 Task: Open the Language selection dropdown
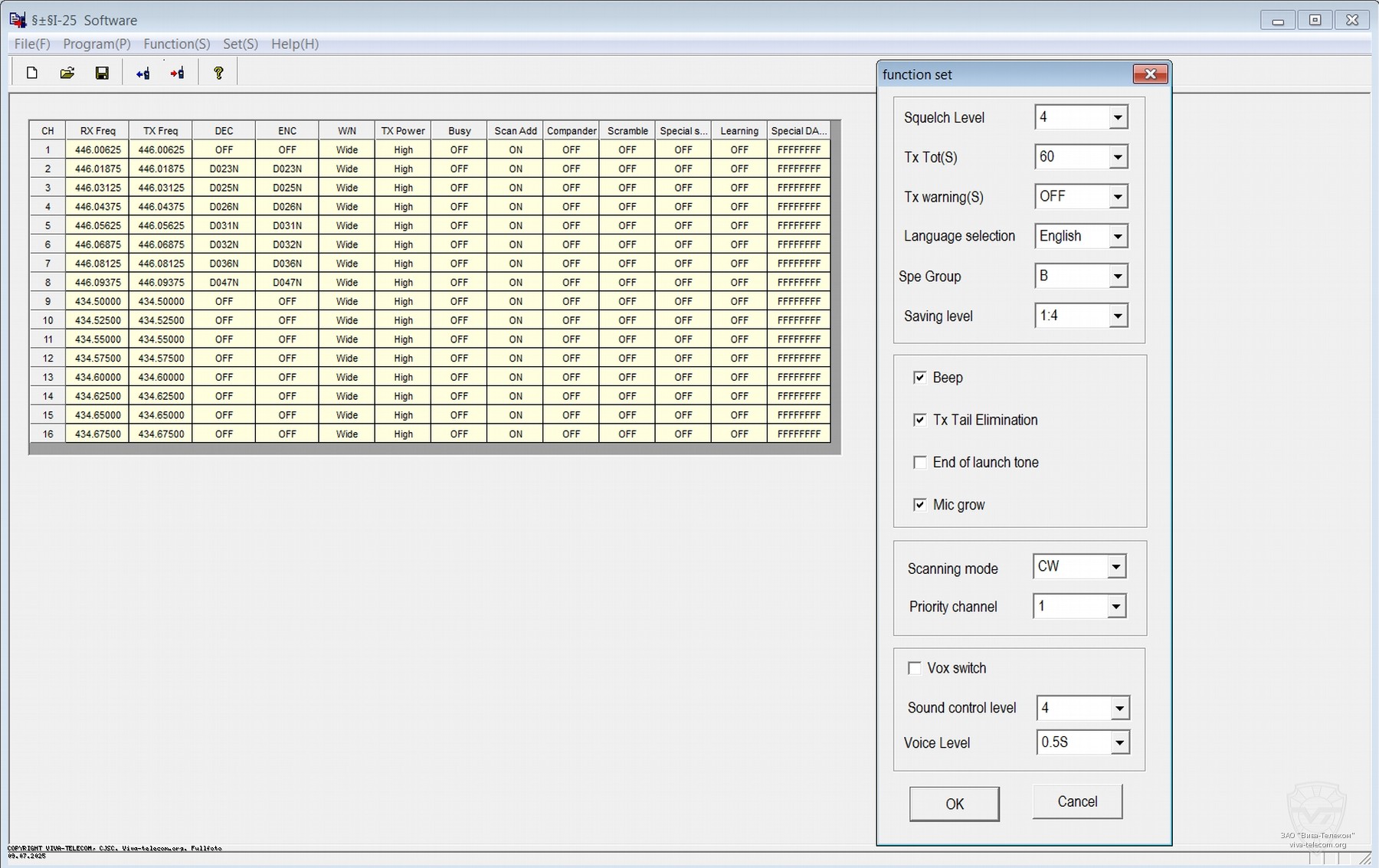(1118, 237)
